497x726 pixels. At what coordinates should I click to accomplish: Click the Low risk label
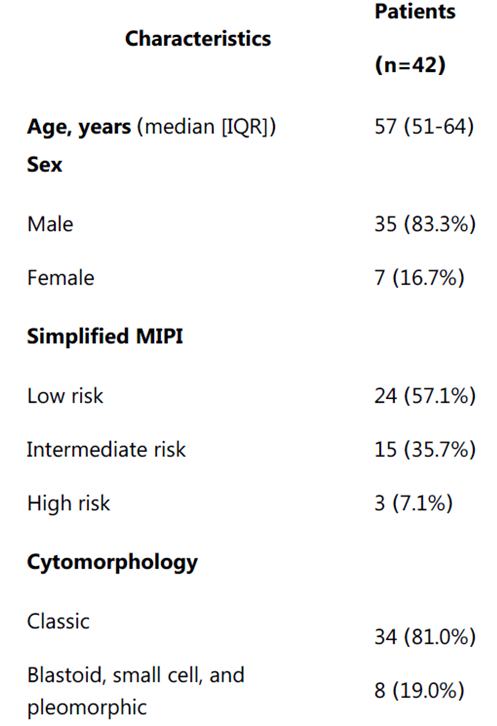coord(65,396)
